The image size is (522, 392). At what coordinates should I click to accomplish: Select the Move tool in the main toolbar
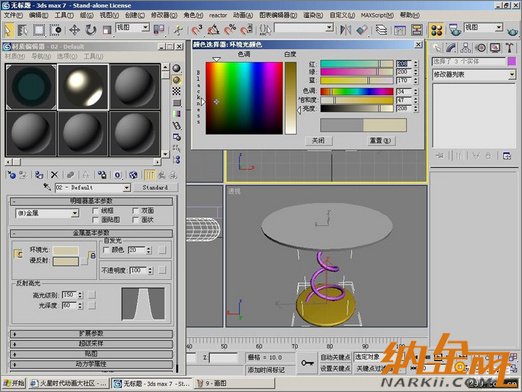click(74, 30)
